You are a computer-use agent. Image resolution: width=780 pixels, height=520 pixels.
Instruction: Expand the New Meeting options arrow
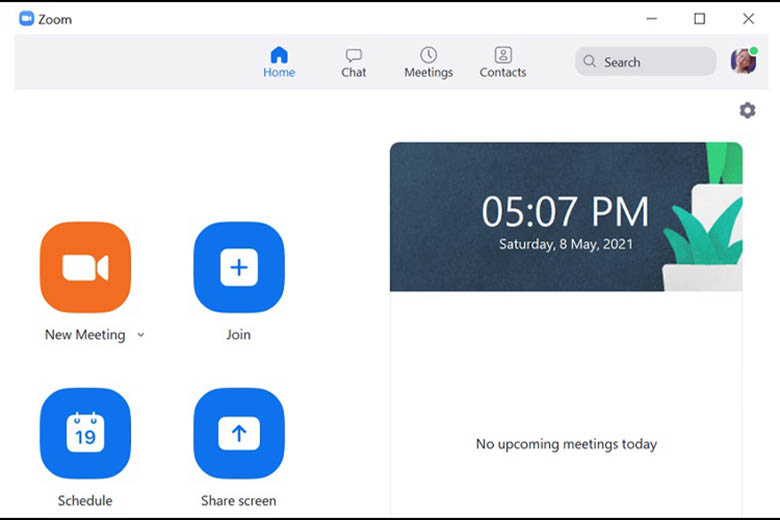[141, 335]
